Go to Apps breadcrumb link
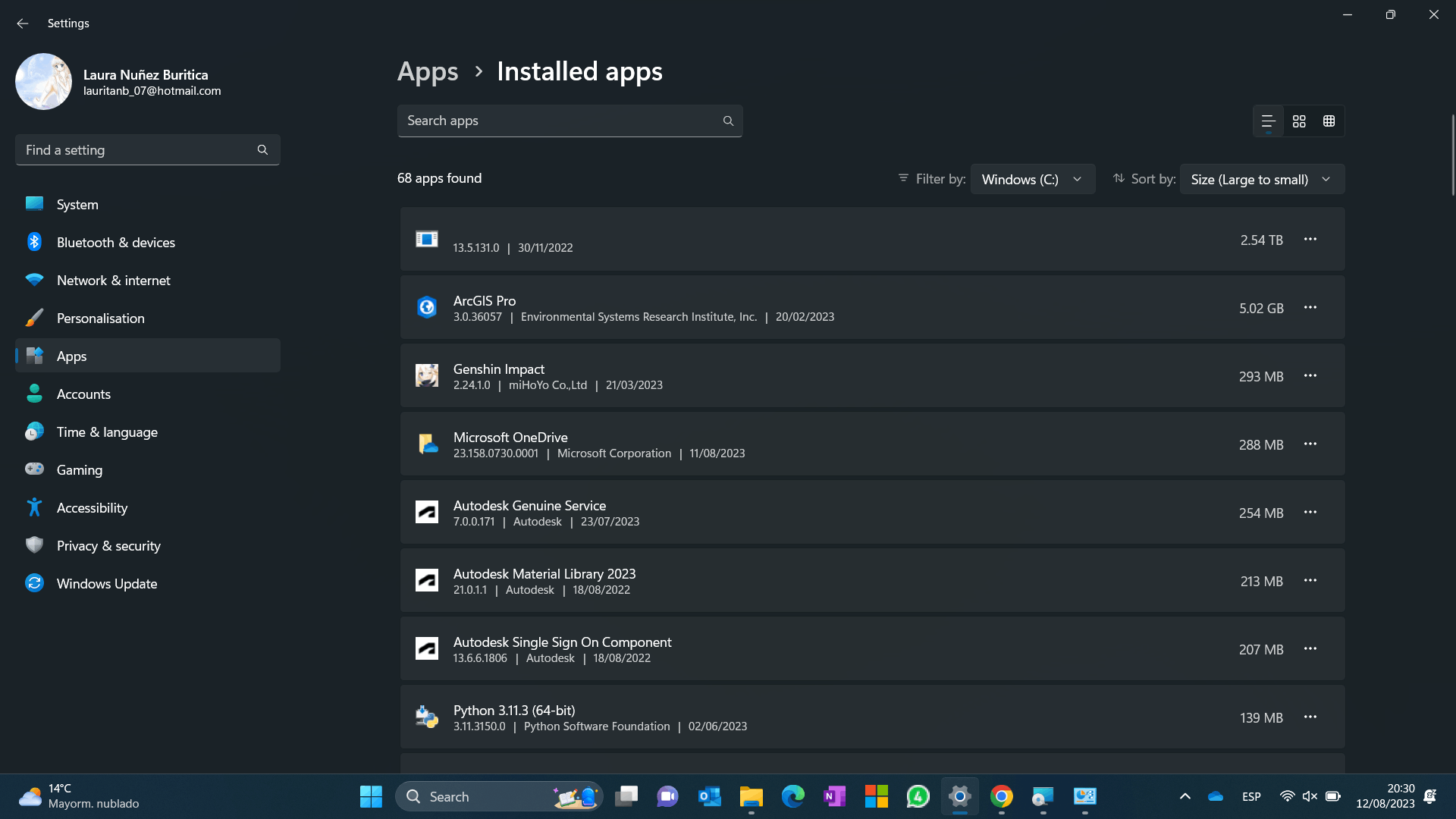1456x819 pixels. click(428, 72)
